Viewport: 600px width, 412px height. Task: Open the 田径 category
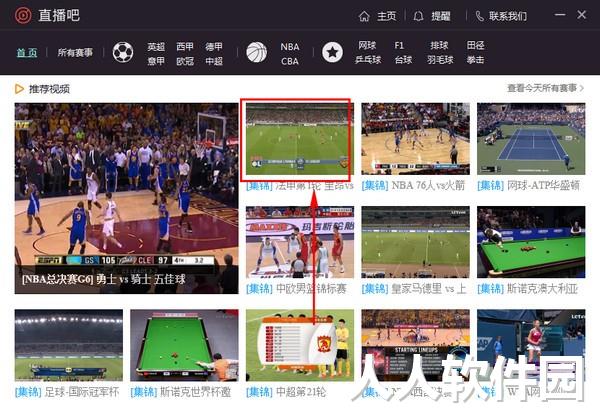tap(476, 46)
